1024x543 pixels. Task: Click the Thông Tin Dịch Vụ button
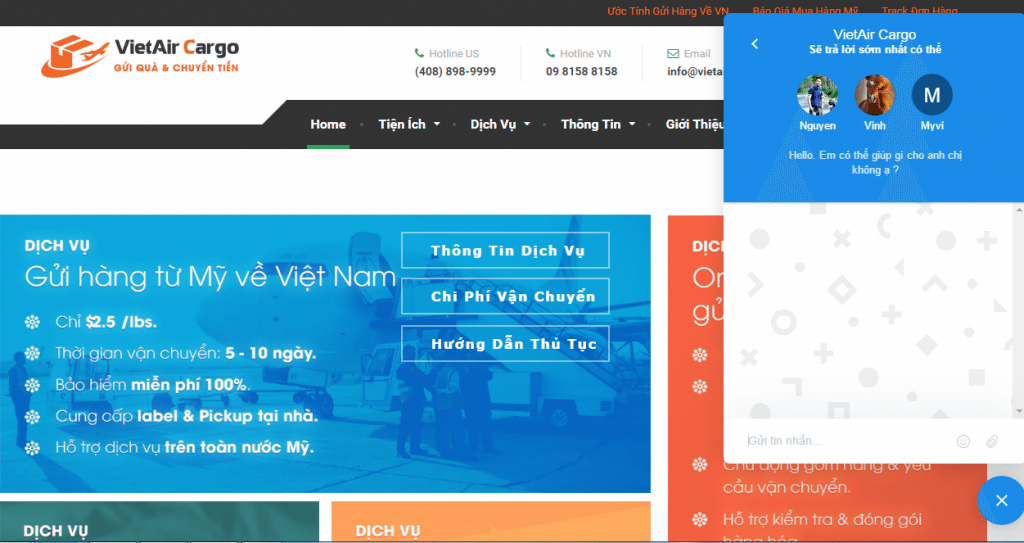(x=505, y=251)
